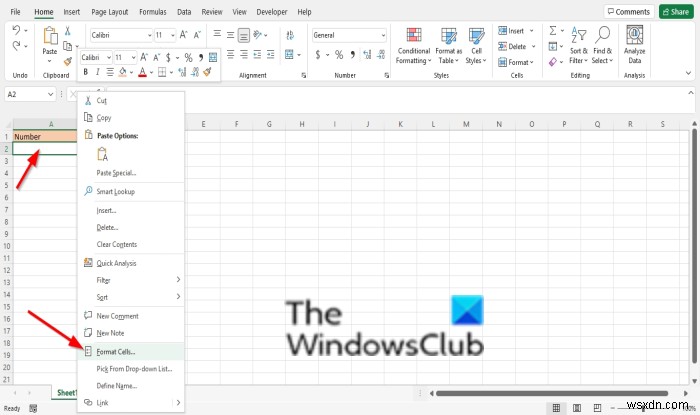700x415 pixels.
Task: Click the Decrease Indent icon
Action: [x=258, y=54]
